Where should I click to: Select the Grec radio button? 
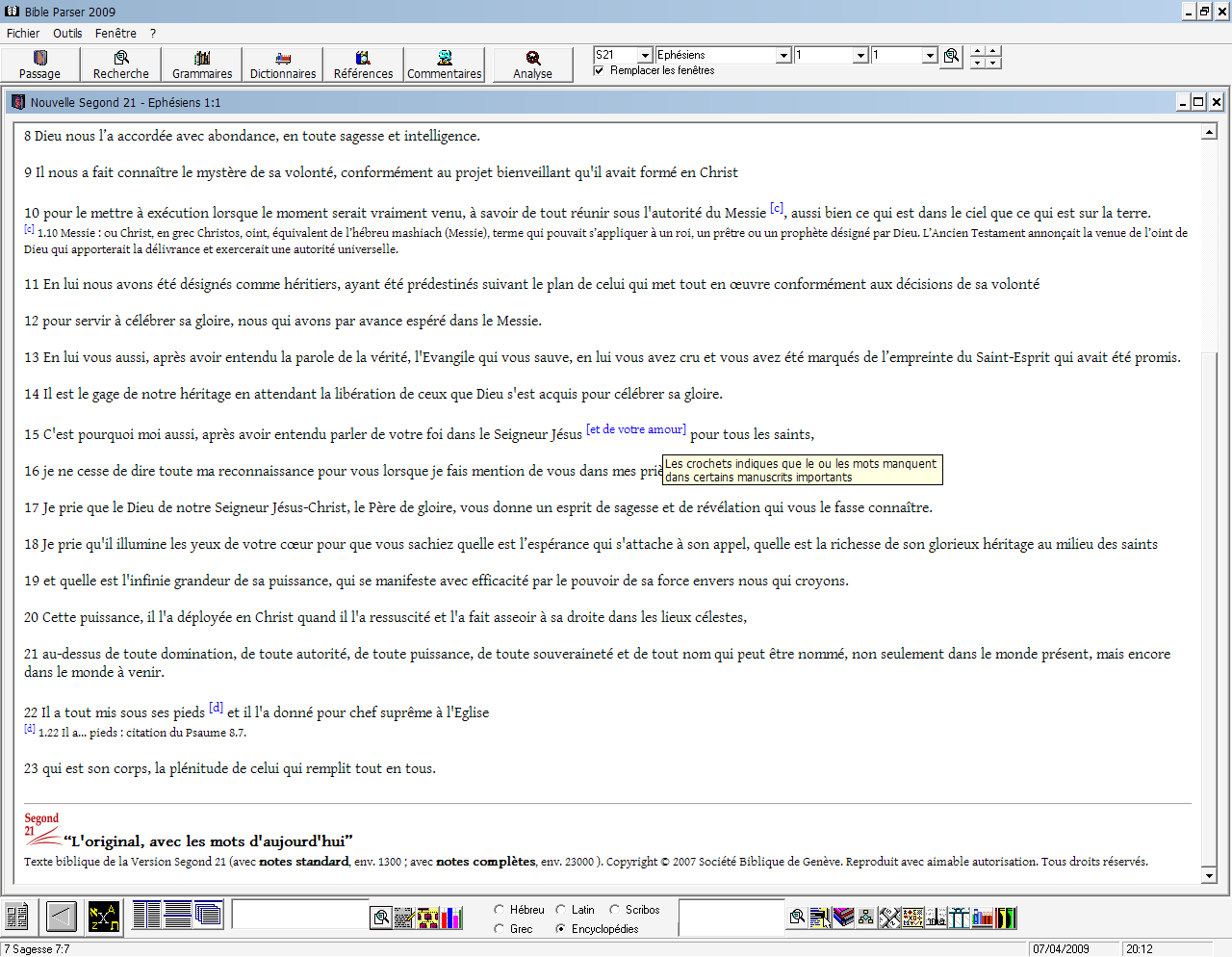[499, 929]
